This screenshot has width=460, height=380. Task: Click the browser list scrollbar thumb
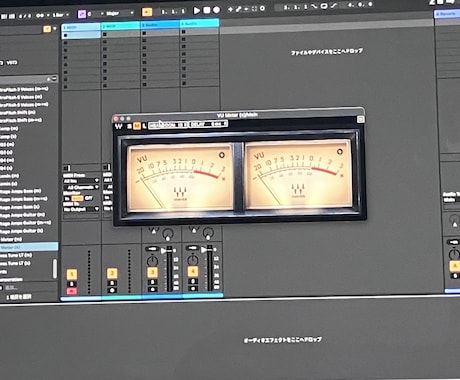[x=55, y=268]
